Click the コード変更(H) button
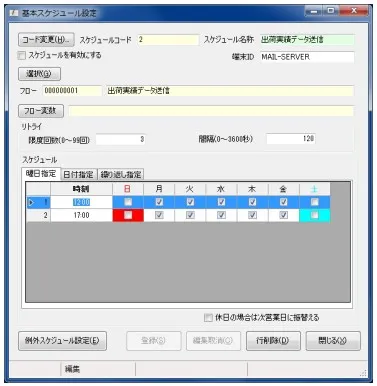This screenshot has width=377, height=386. click(x=46, y=40)
